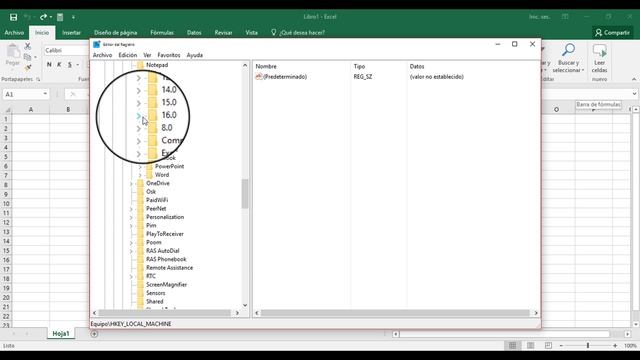Click the Copy icon in Excel ribbon

tap(28, 57)
